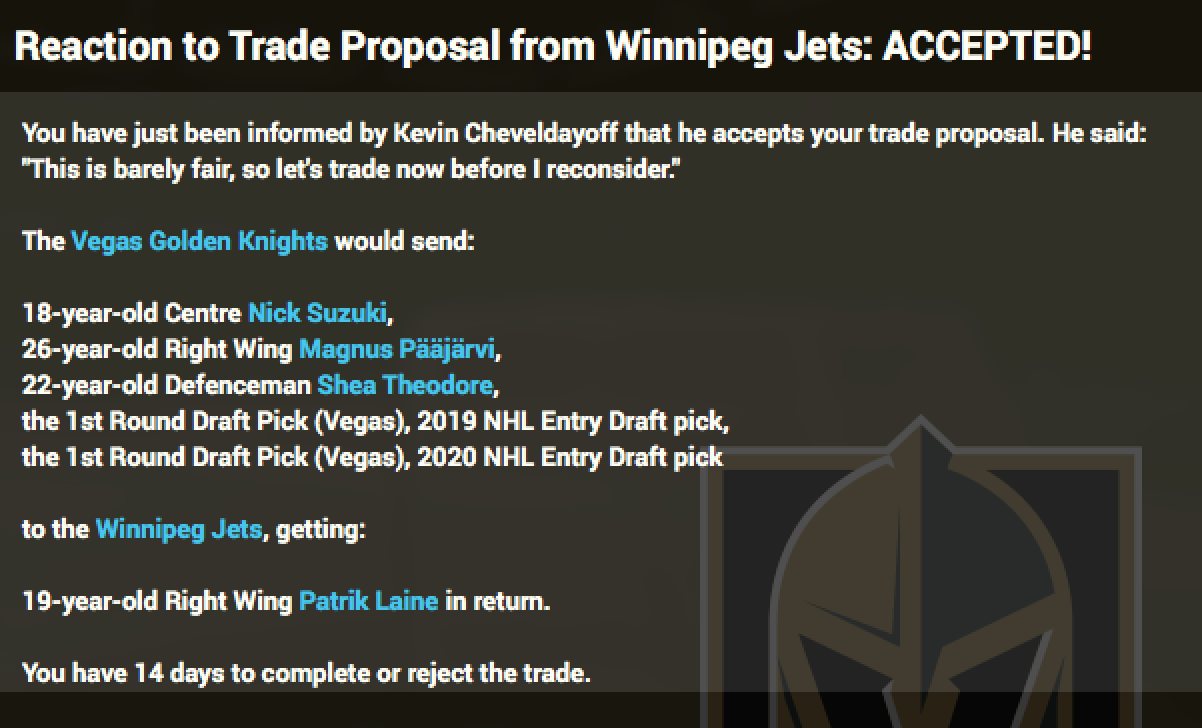The image size is (1202, 728).
Task: Open Nick Suzuki's player profile link
Action: point(317,313)
